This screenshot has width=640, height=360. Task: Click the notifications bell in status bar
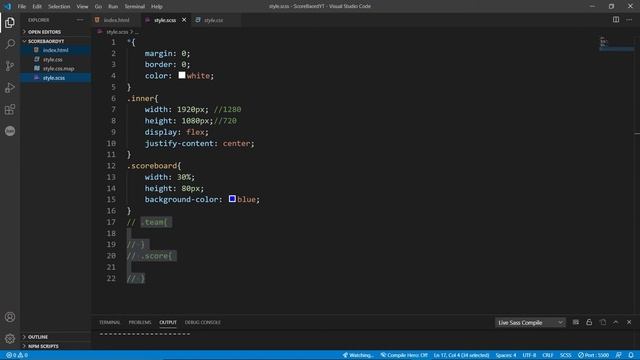click(631, 355)
